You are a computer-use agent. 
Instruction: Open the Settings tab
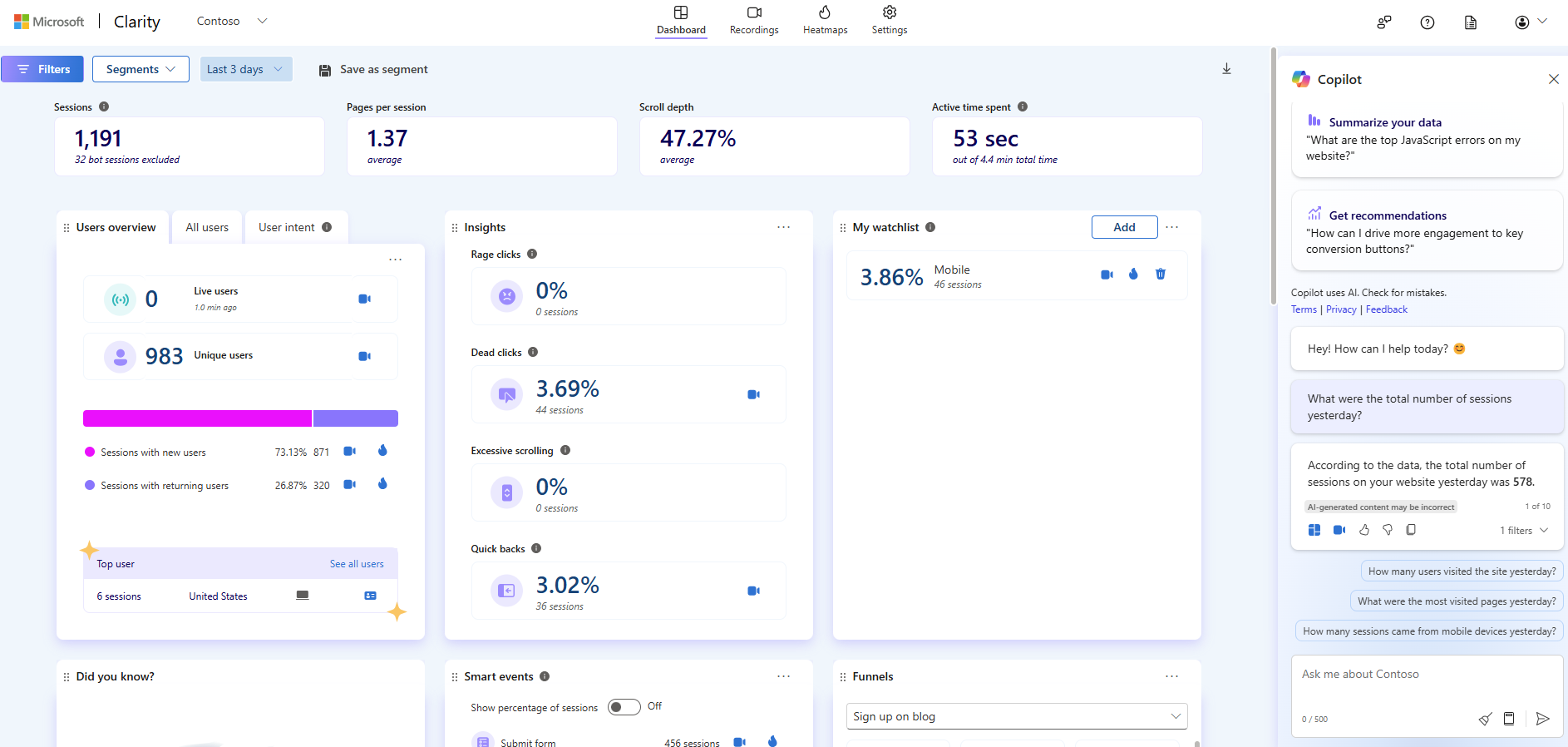[889, 21]
